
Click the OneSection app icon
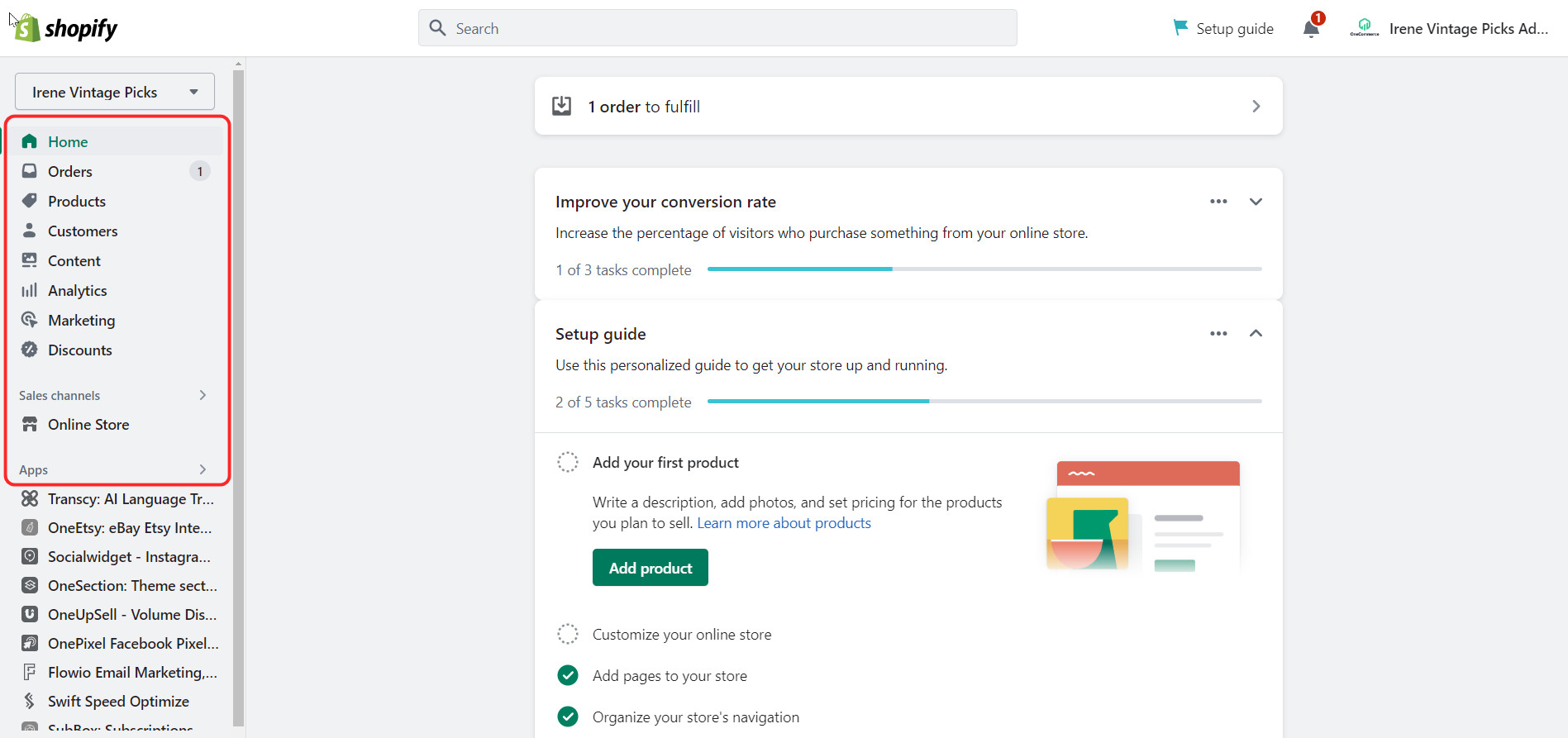point(30,585)
